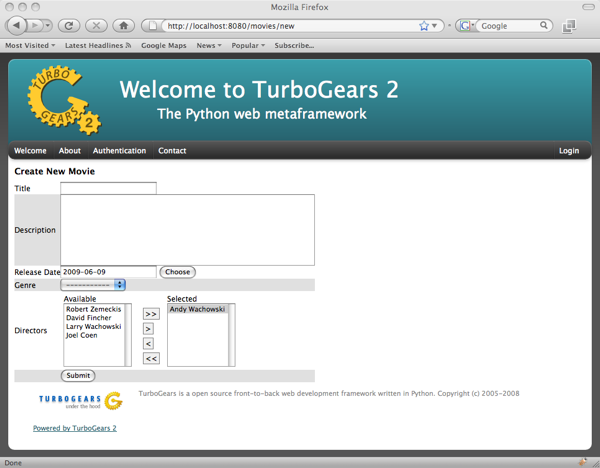Open the About navigation tab
The height and width of the screenshot is (468, 600).
pyautogui.click(x=70, y=151)
